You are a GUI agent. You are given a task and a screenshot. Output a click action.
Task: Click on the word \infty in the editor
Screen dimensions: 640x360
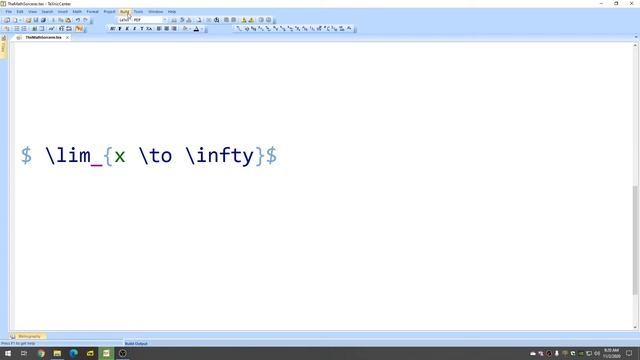tap(219, 156)
